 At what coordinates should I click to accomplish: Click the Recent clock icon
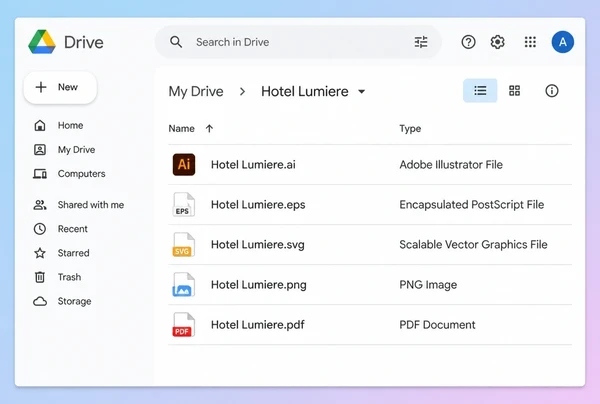point(40,229)
